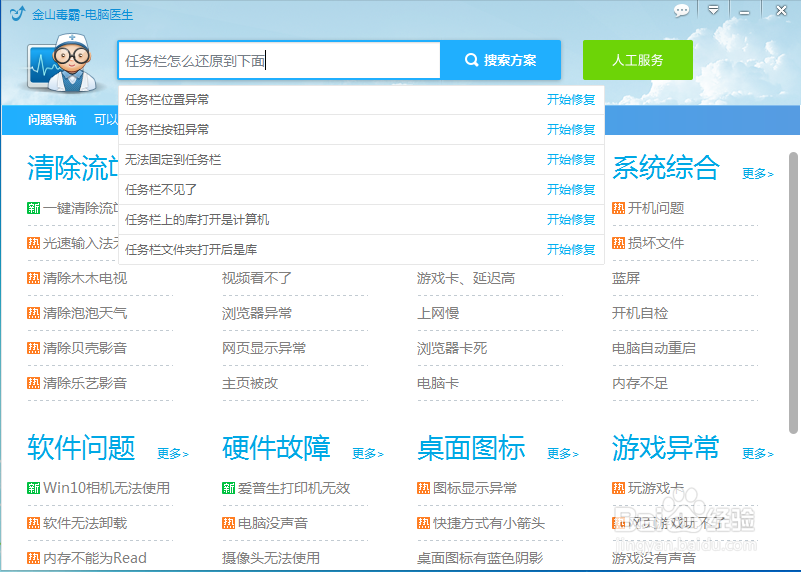
Task: Start repair for 无法固定到任务栏
Action: [x=571, y=160]
